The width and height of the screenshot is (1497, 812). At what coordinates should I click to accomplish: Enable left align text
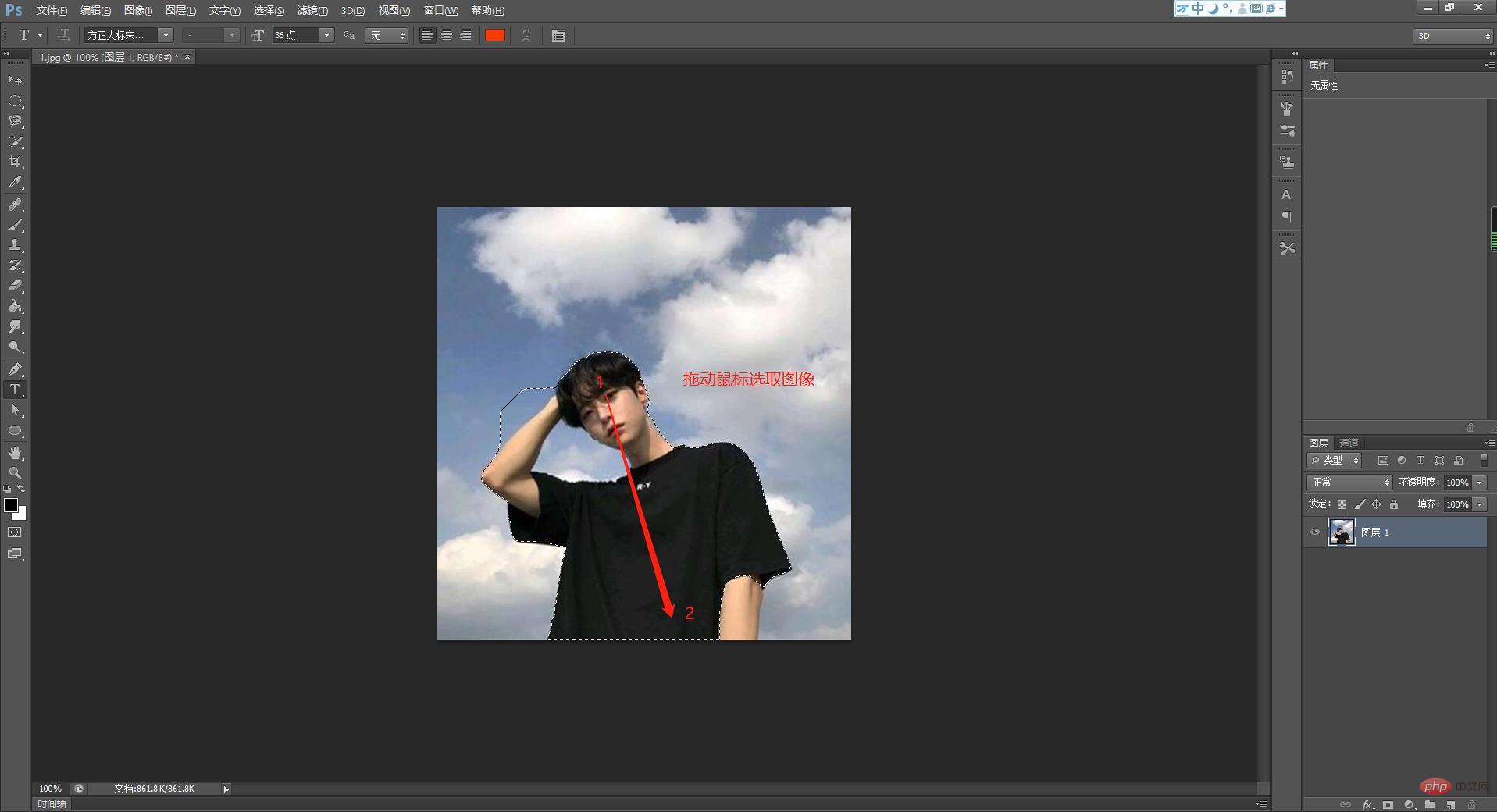point(427,35)
